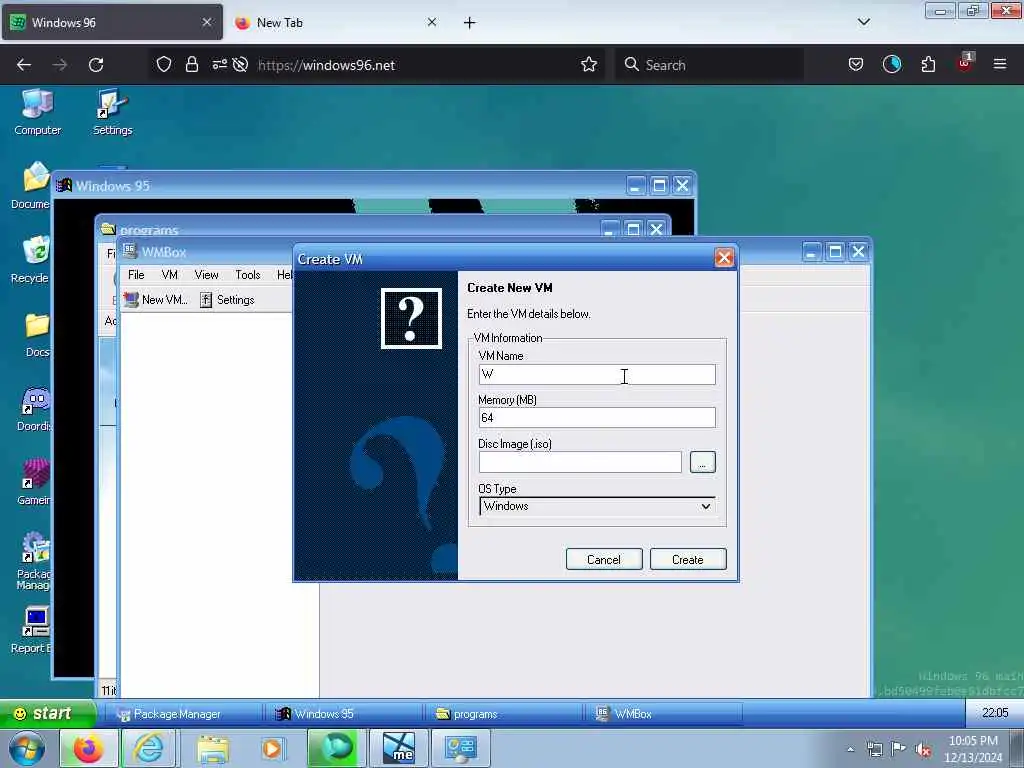Open the Firefox hamburger application menu
1024x768 pixels.
999,65
